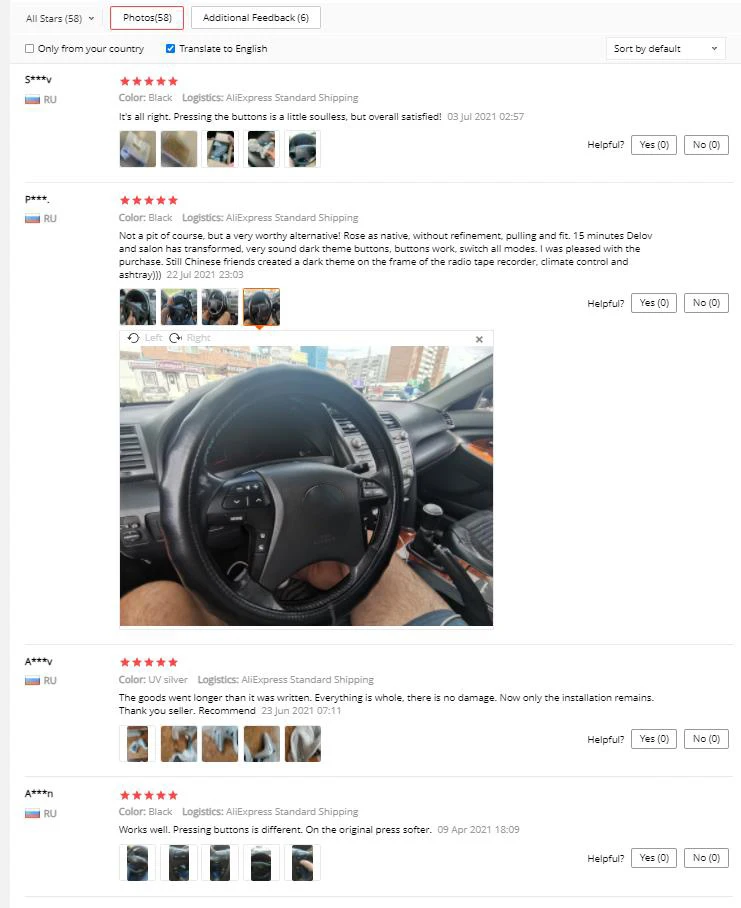This screenshot has height=908, width=741.
Task: Click the Russian flag icon beside S***v
Action: point(32,100)
